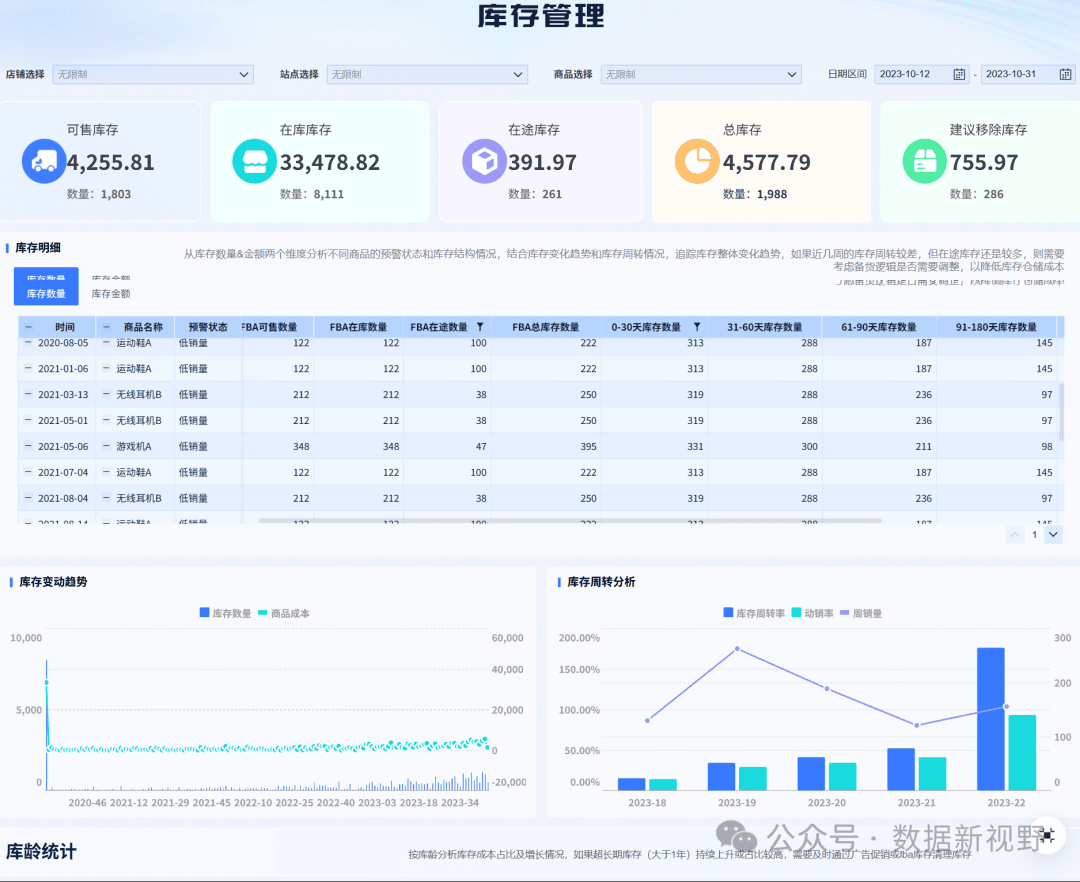Image resolution: width=1080 pixels, height=882 pixels.
Task: Click the 建议移除库存 box icon
Action: coord(925,162)
